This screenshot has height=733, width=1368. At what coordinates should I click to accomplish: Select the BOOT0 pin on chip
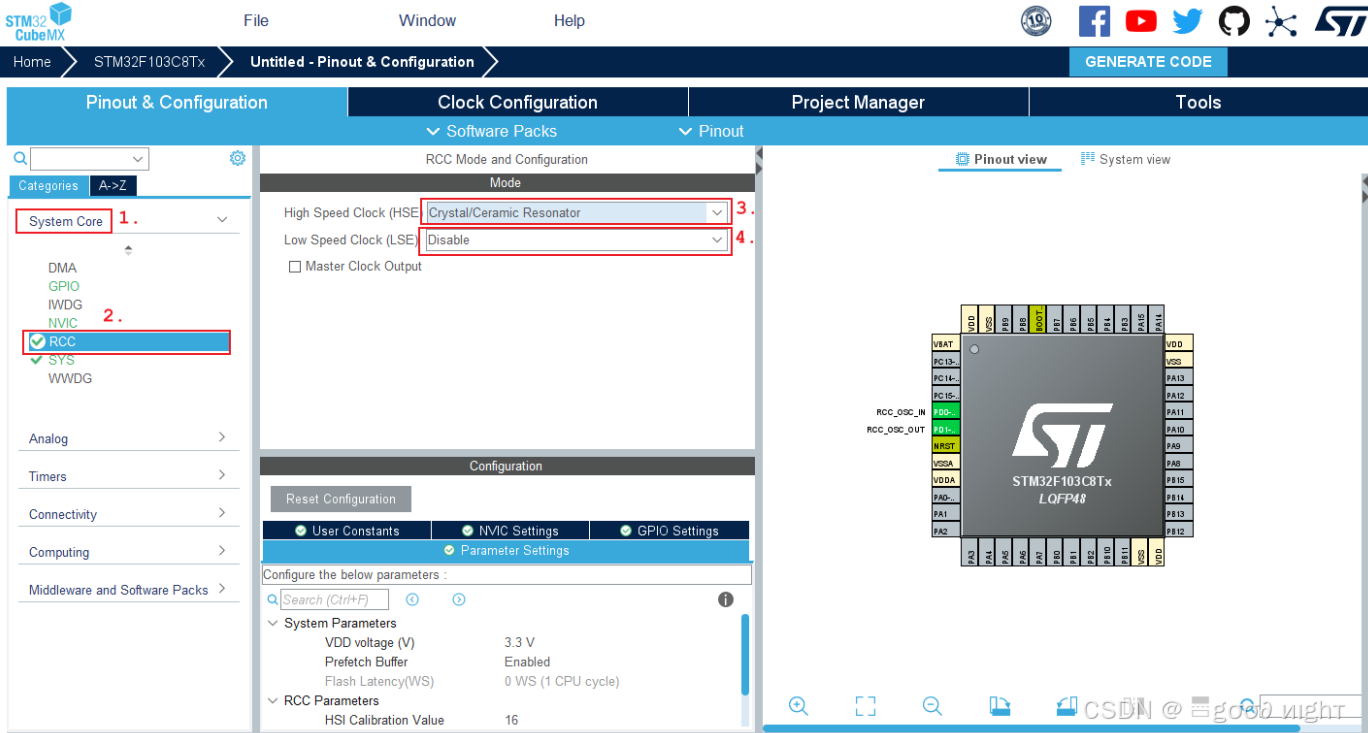pyautogui.click(x=1040, y=319)
